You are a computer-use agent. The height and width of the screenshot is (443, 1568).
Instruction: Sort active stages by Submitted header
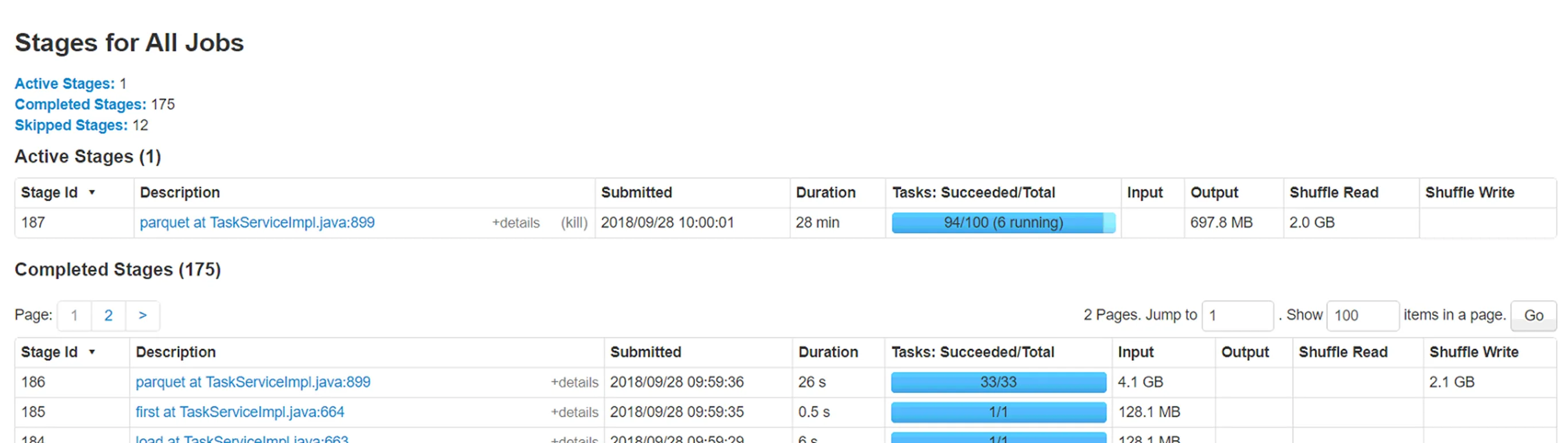tap(636, 192)
